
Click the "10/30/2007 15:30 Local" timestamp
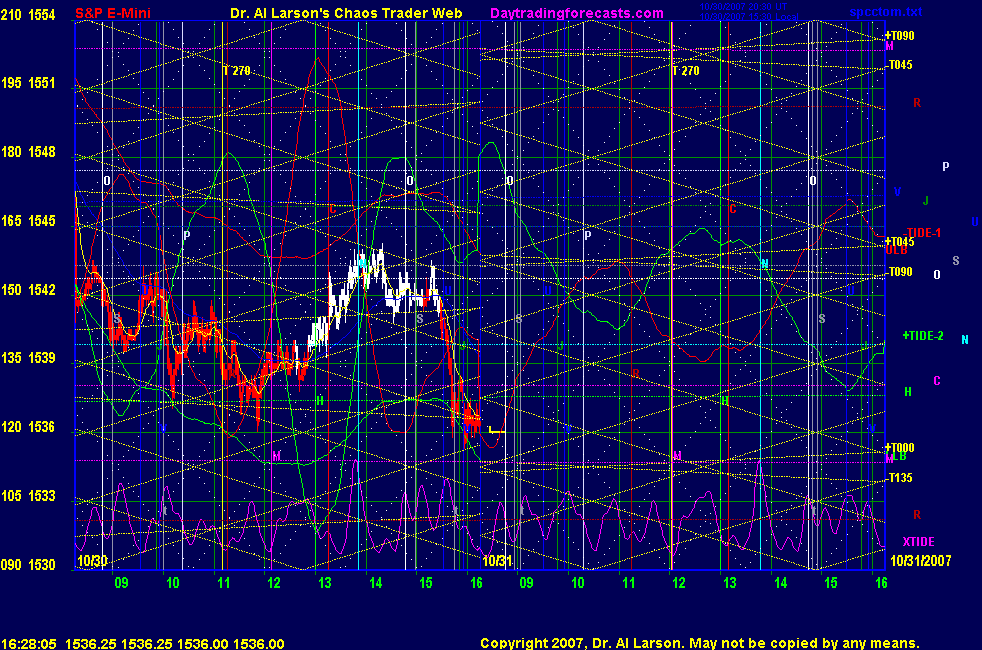[749, 16]
